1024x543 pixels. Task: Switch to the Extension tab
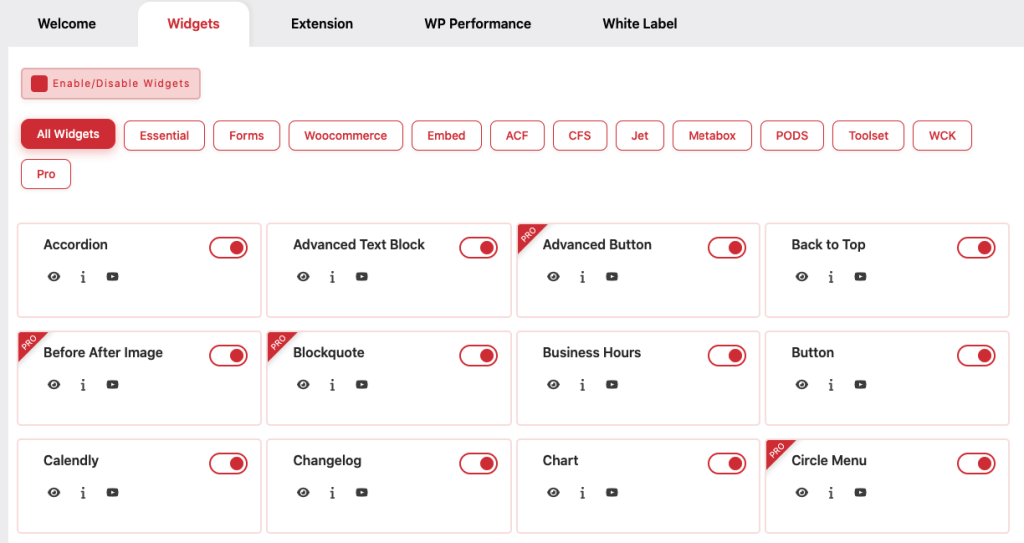322,24
